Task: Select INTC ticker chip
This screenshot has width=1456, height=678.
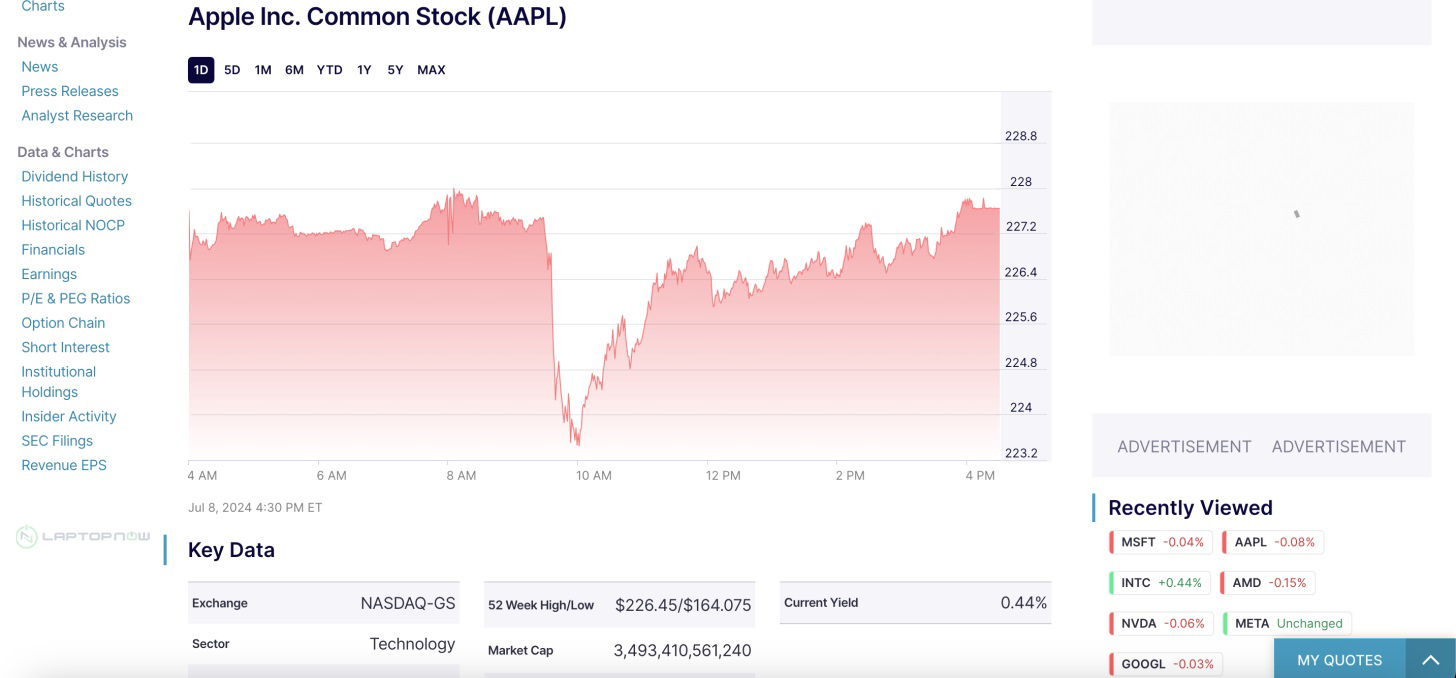Action: pos(1160,582)
